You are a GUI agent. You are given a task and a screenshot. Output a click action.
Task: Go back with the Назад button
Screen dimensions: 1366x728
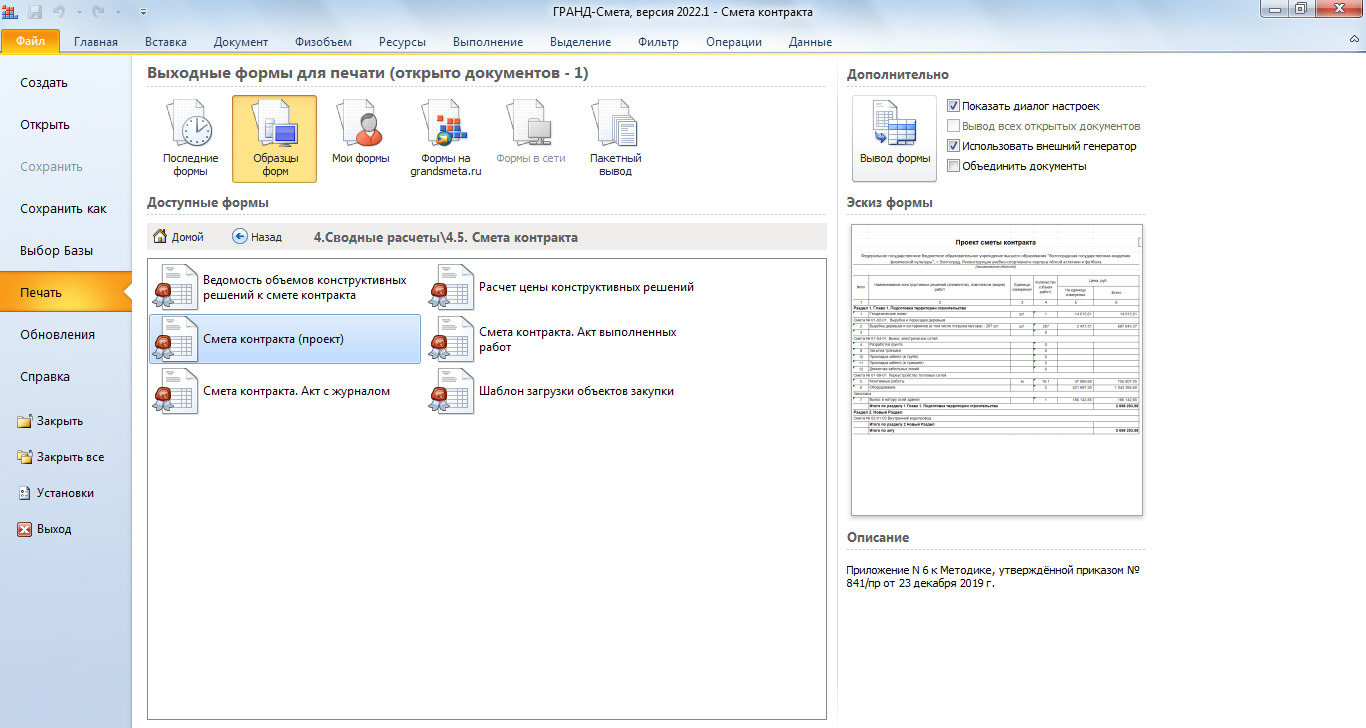[257, 237]
